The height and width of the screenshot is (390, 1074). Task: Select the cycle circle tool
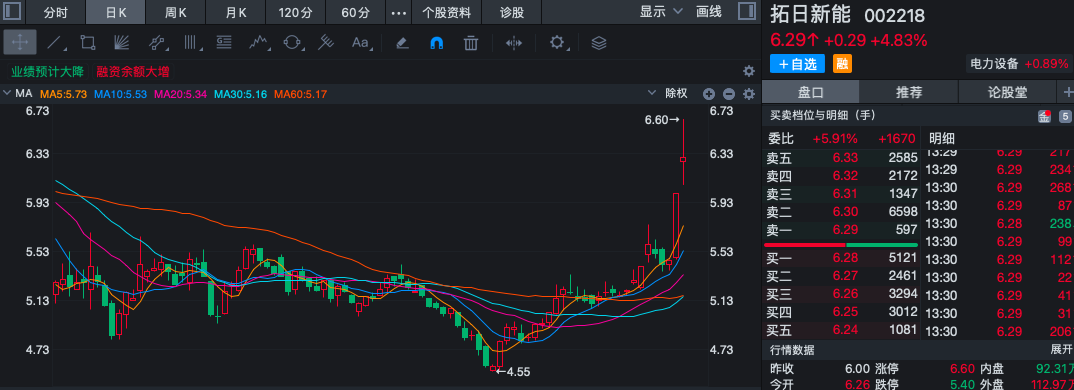coord(292,42)
